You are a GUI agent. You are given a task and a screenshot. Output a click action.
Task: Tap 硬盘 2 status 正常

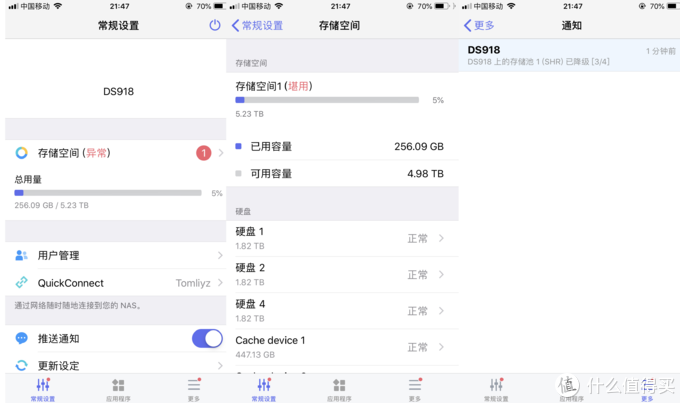417,275
